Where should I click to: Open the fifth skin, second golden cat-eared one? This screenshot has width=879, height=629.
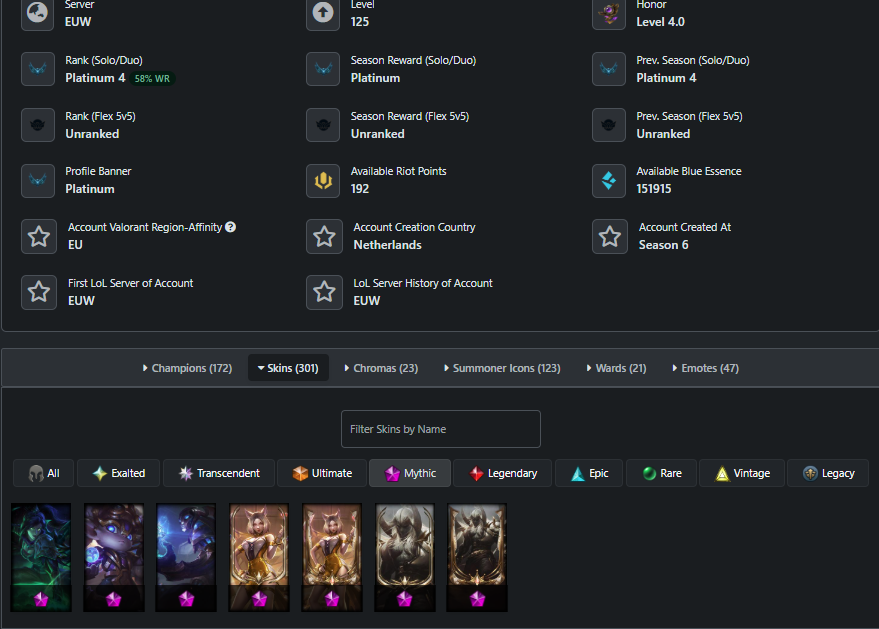point(332,557)
